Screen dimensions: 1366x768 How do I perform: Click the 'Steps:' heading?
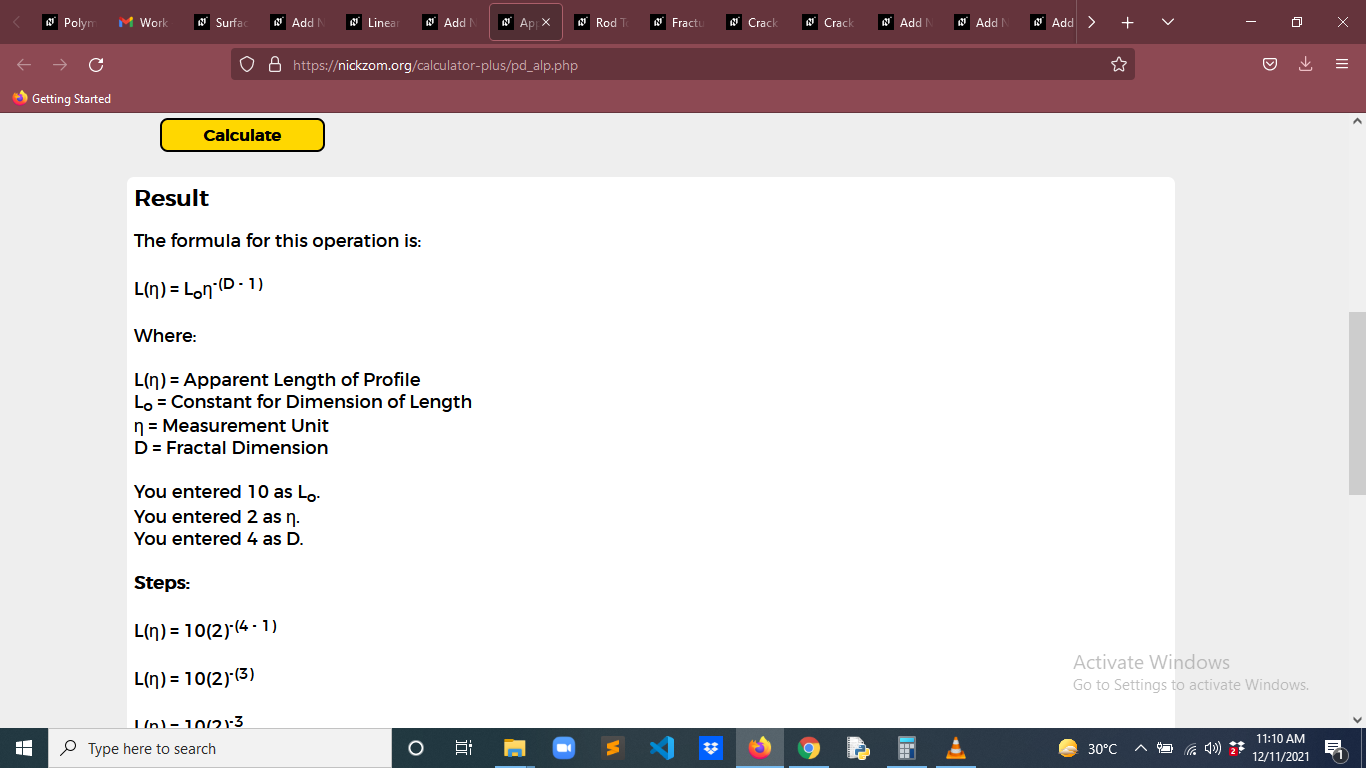pyautogui.click(x=162, y=583)
